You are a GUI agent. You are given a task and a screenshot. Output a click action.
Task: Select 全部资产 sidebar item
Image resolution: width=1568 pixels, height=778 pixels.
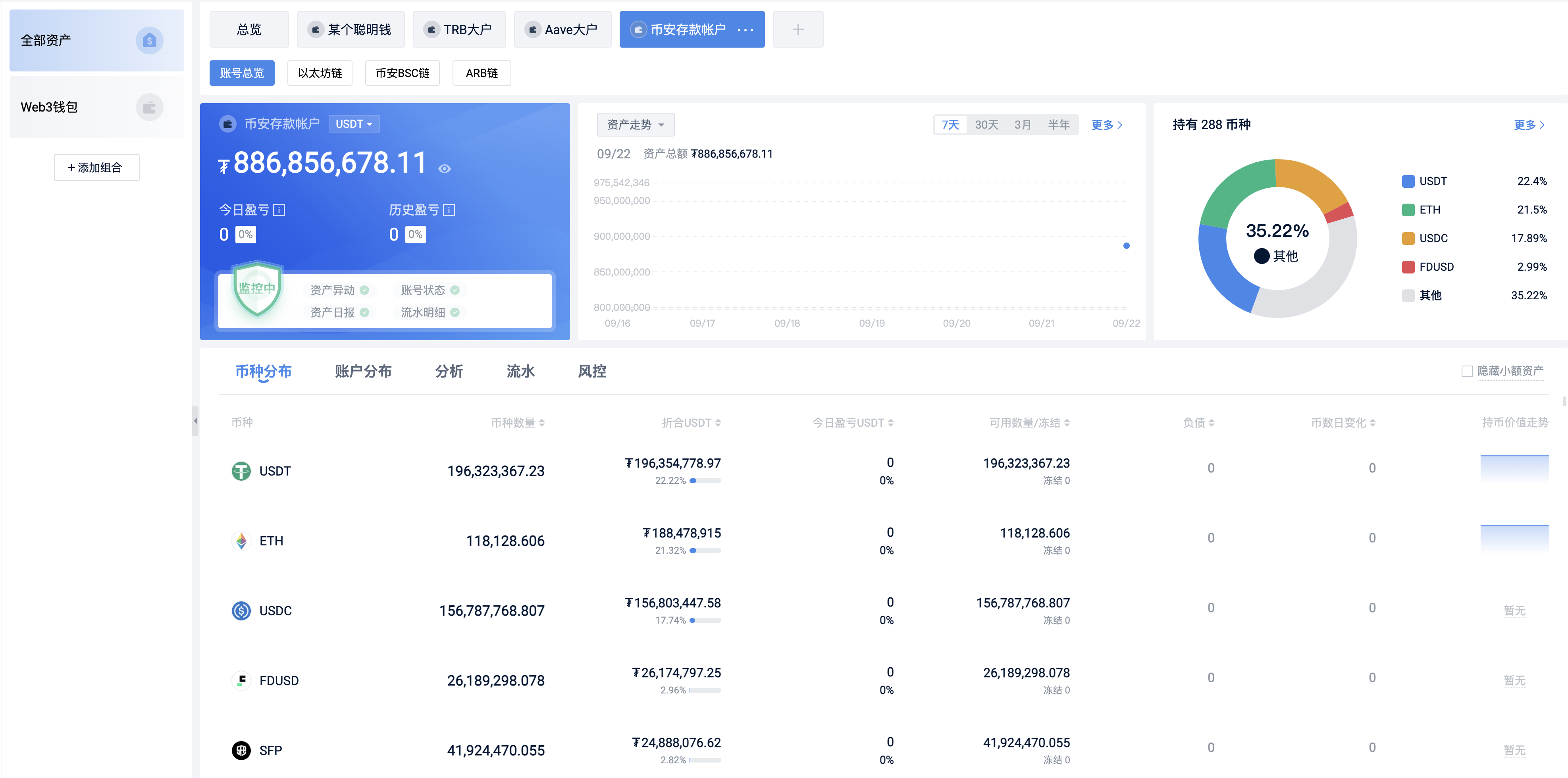[x=96, y=41]
